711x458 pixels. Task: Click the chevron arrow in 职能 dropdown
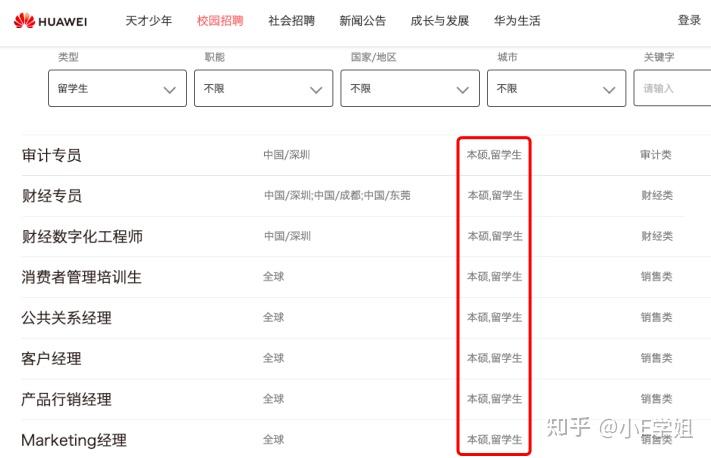[316, 90]
